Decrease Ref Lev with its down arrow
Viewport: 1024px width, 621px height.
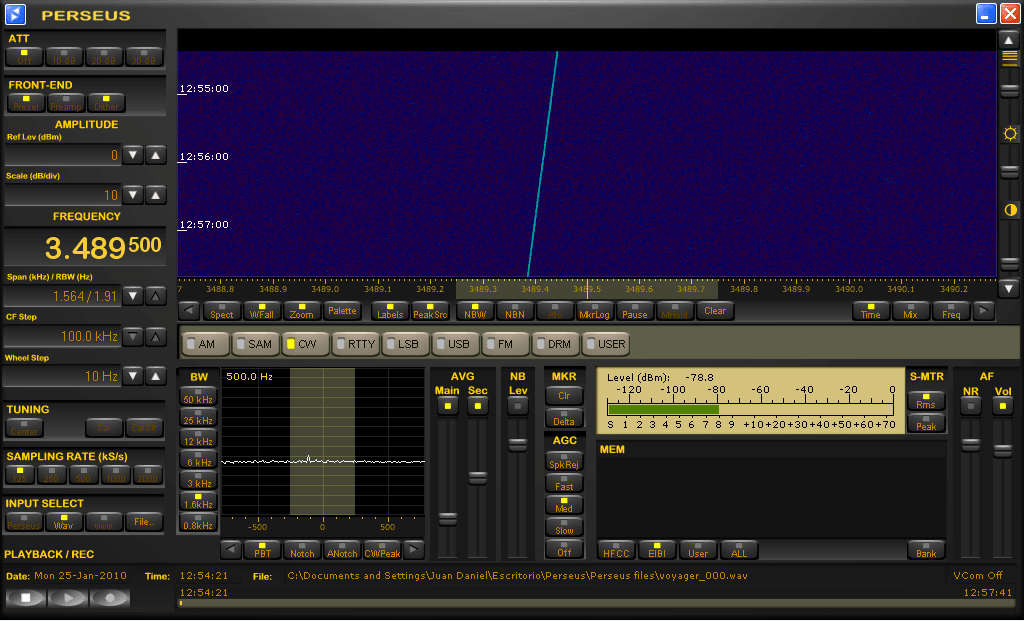[x=133, y=155]
